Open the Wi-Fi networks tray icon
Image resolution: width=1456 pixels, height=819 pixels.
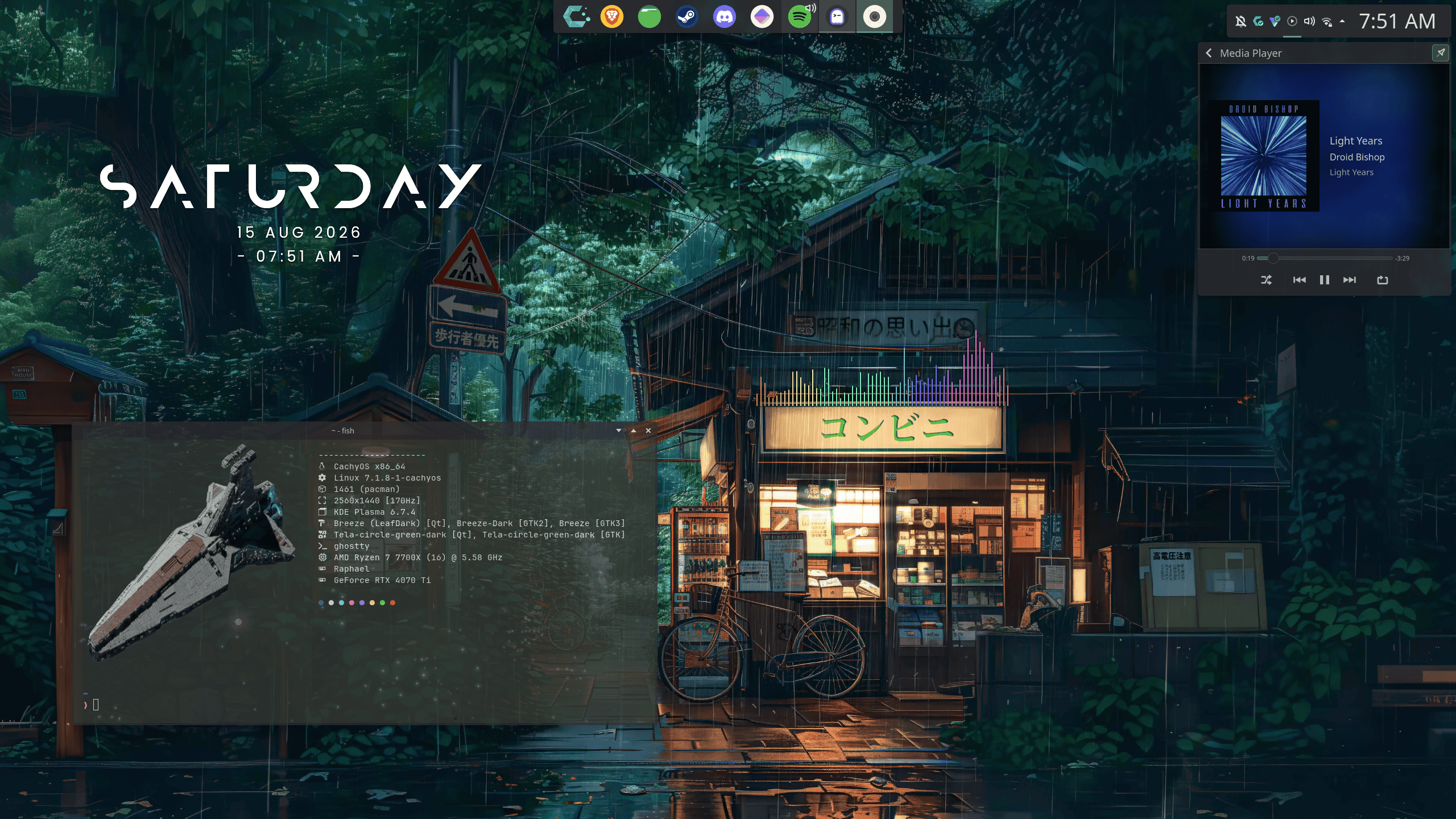click(1327, 22)
